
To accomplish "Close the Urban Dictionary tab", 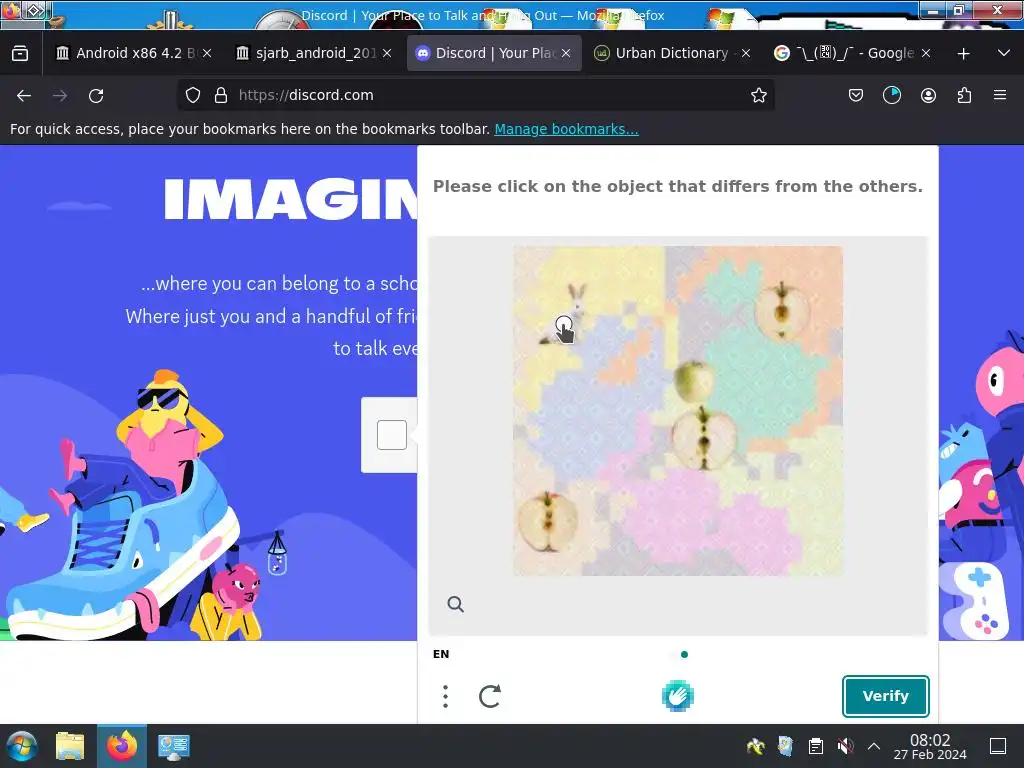I will pyautogui.click(x=746, y=54).
